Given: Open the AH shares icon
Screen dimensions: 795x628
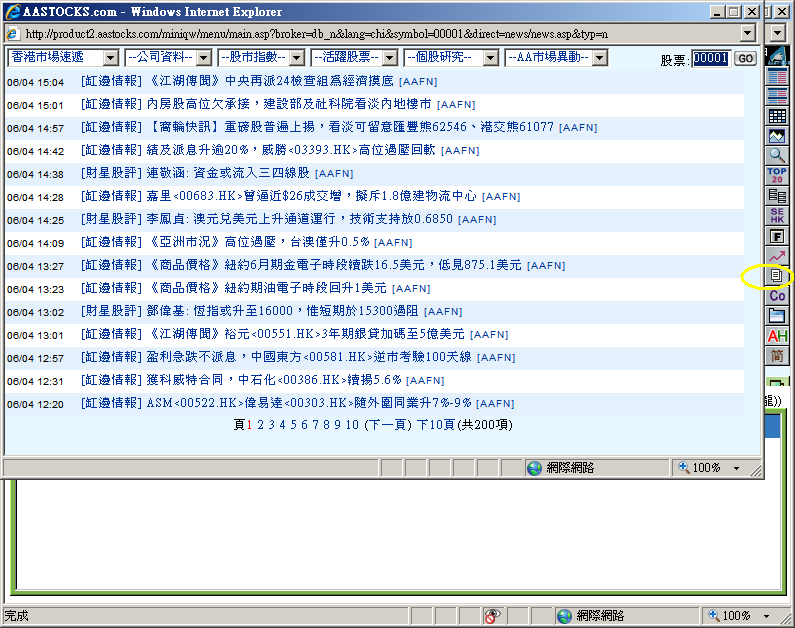Looking at the screenshot, I should coord(777,336).
